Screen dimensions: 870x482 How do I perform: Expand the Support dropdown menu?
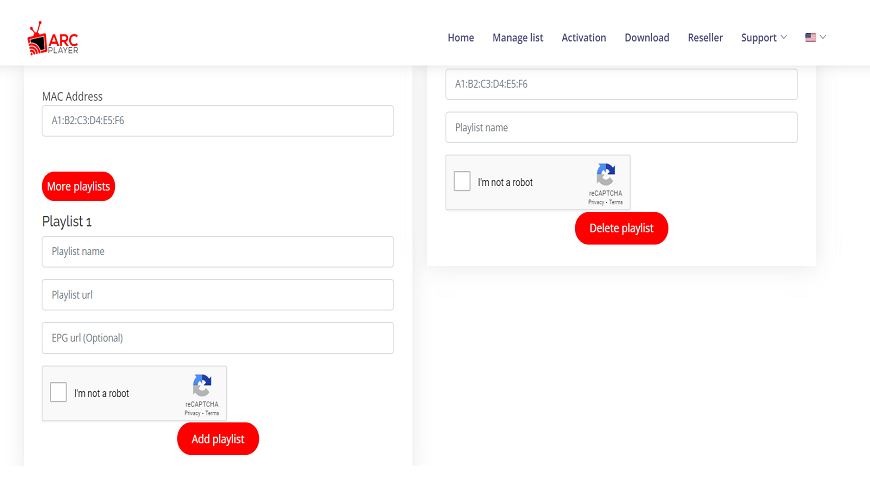tap(764, 38)
